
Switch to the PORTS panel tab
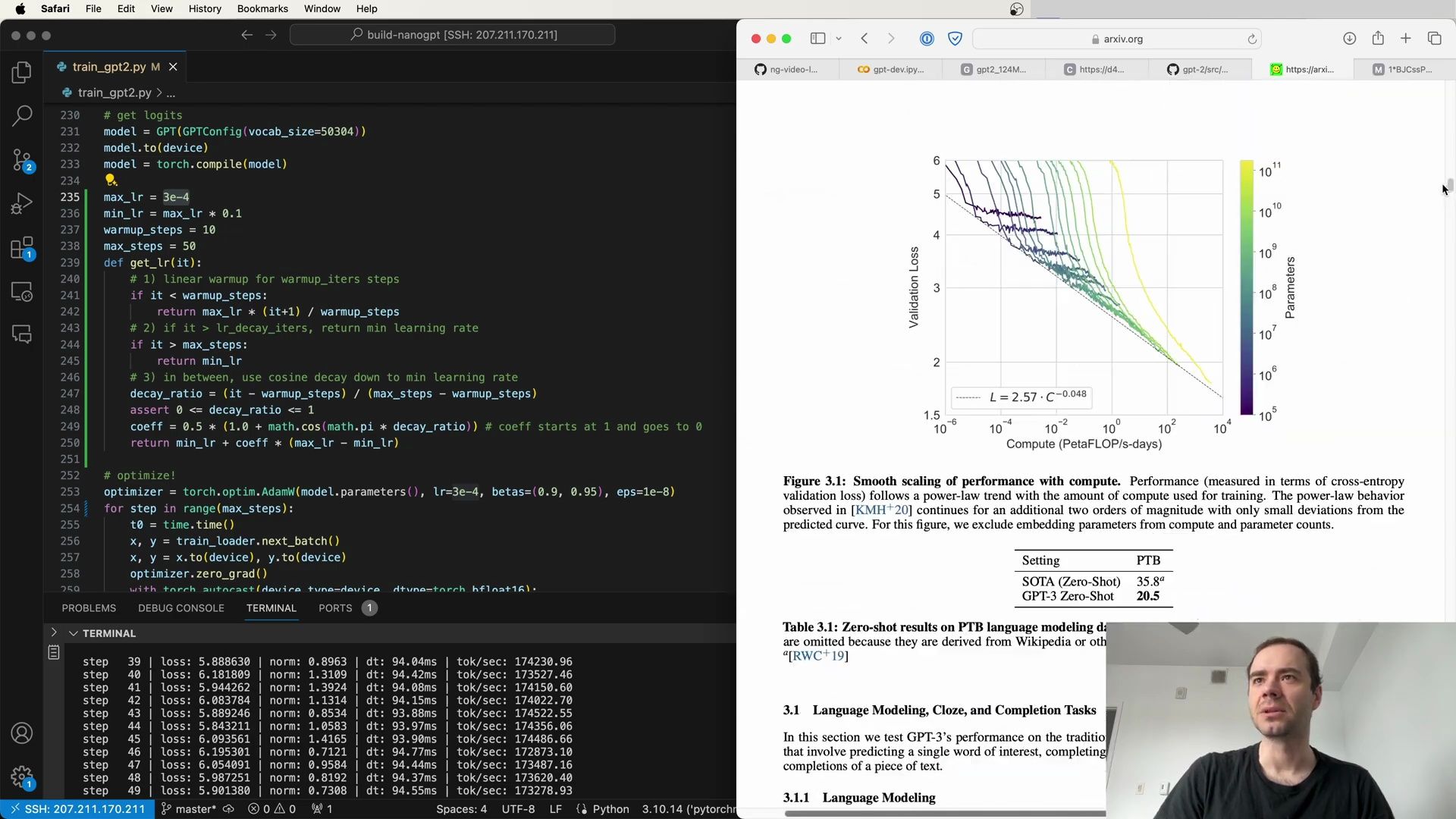point(335,608)
